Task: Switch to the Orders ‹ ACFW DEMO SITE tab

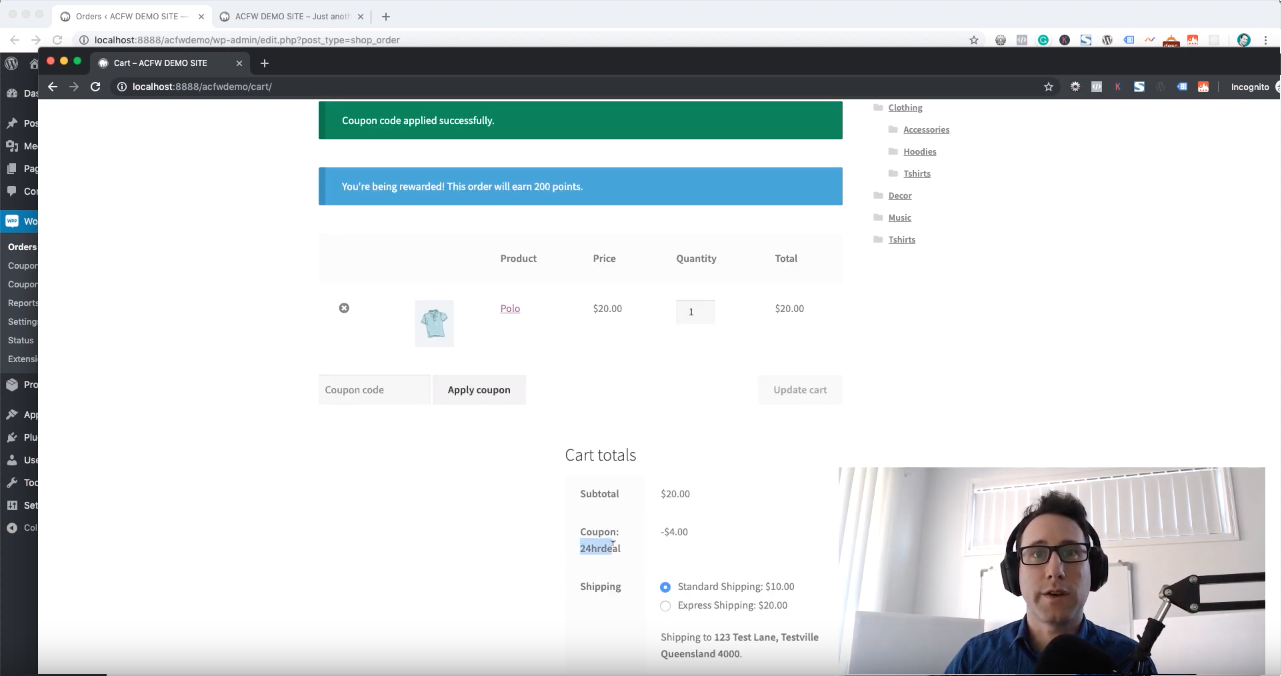Action: click(130, 16)
